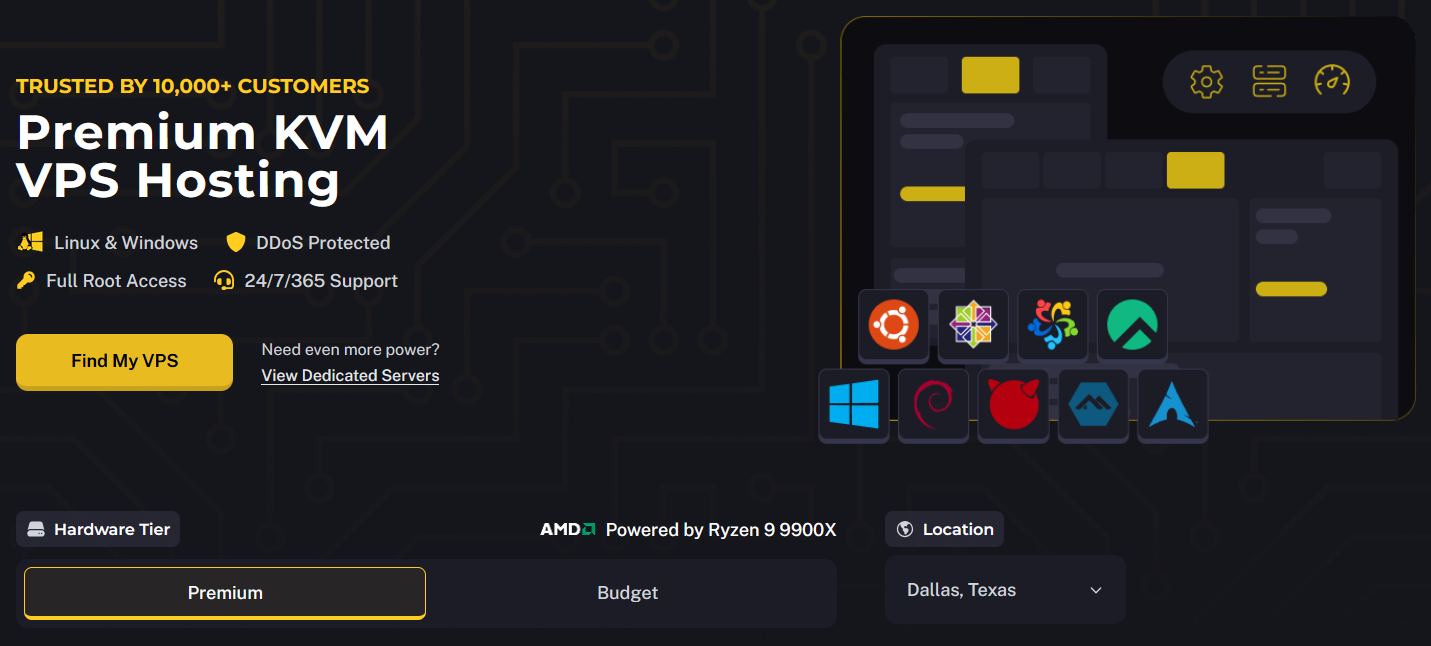Click the FreeBSD logo icon
This screenshot has width=1431, height=646.
pos(1013,404)
